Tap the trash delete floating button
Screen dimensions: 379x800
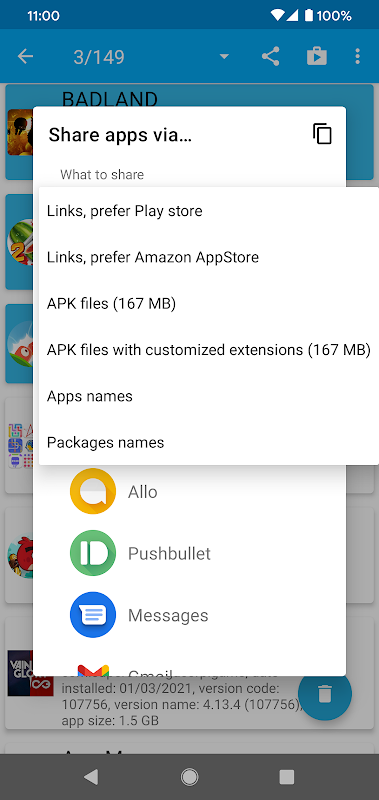point(325,694)
